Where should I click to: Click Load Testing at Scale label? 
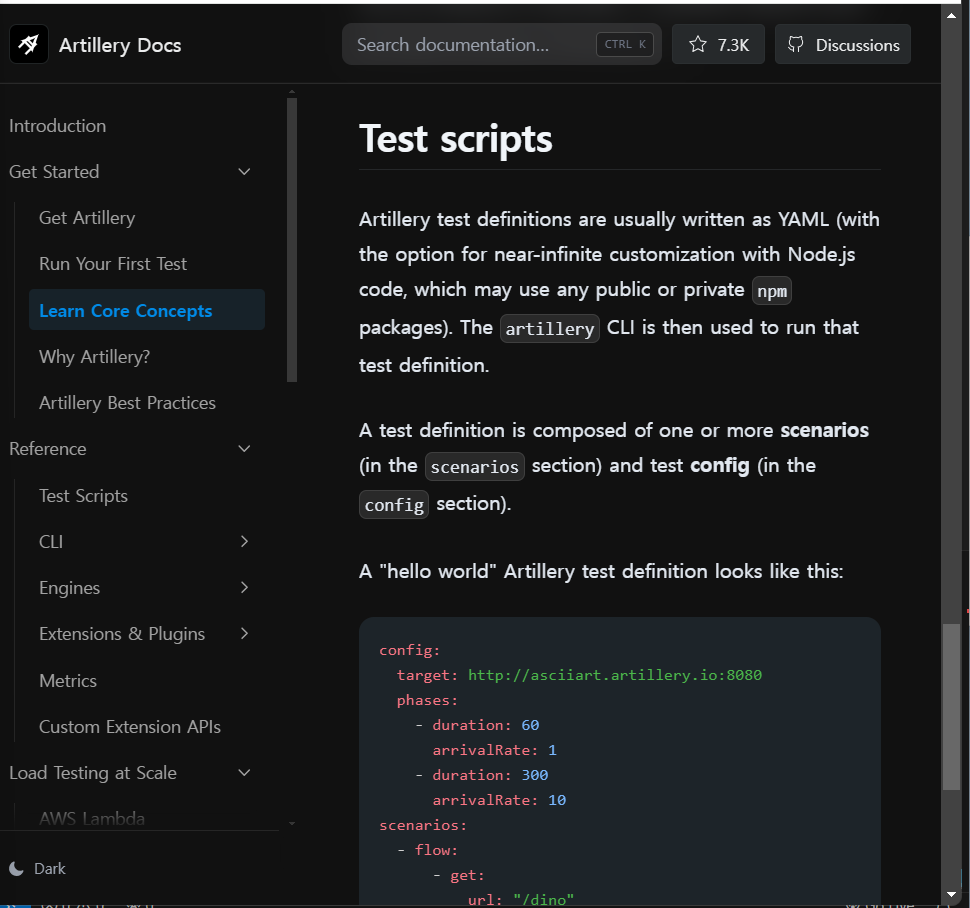(93, 773)
